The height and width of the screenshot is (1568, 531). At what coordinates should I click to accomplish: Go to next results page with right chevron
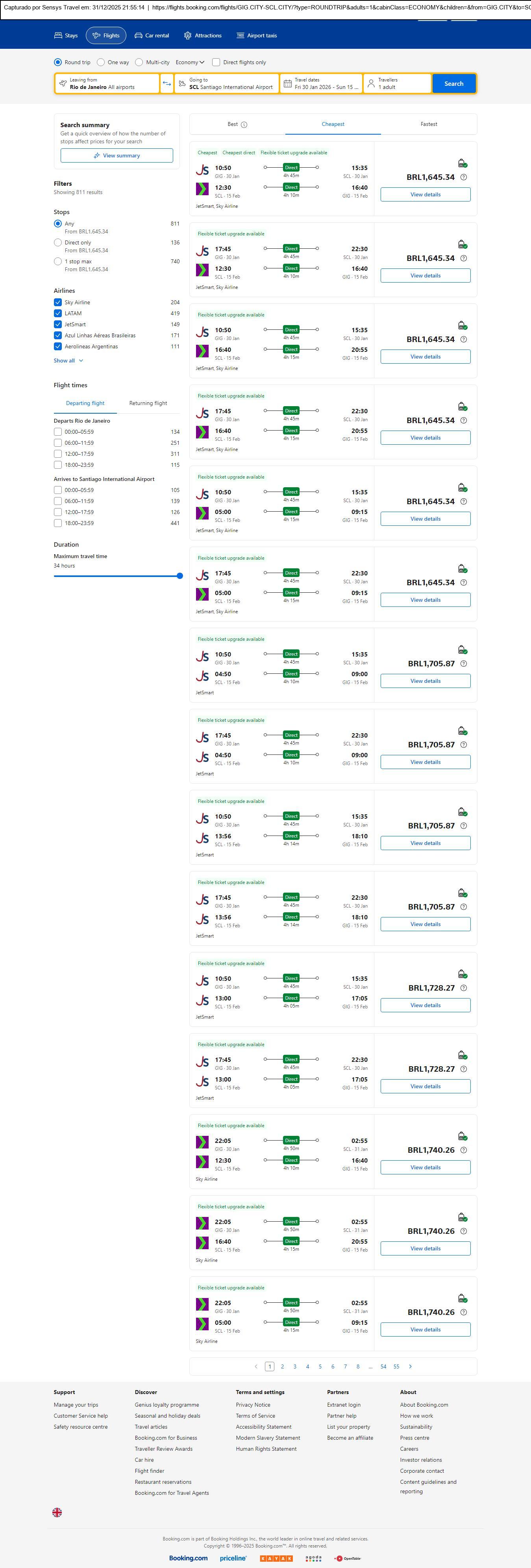point(411,1366)
